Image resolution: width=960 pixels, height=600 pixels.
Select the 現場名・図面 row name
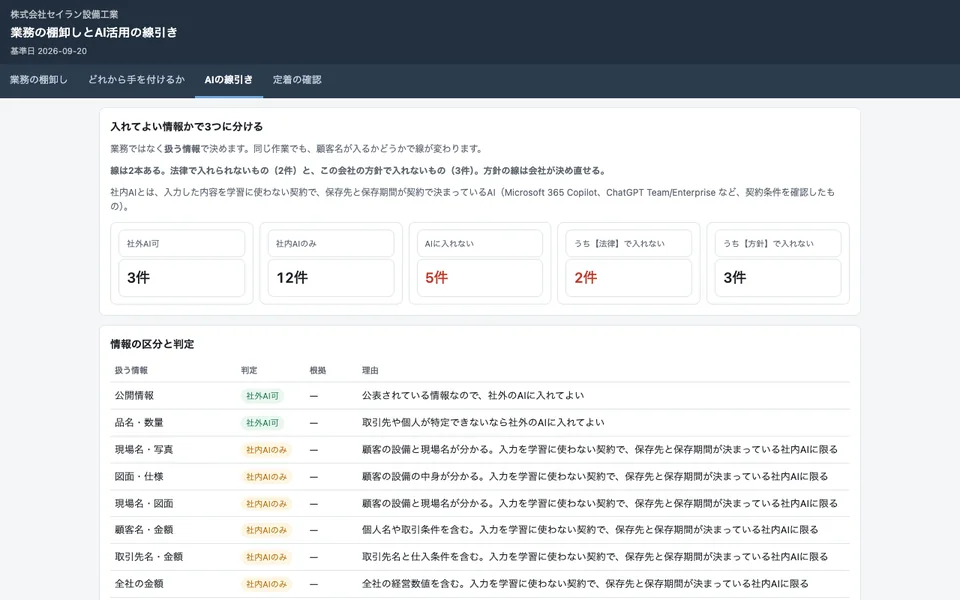click(x=144, y=503)
